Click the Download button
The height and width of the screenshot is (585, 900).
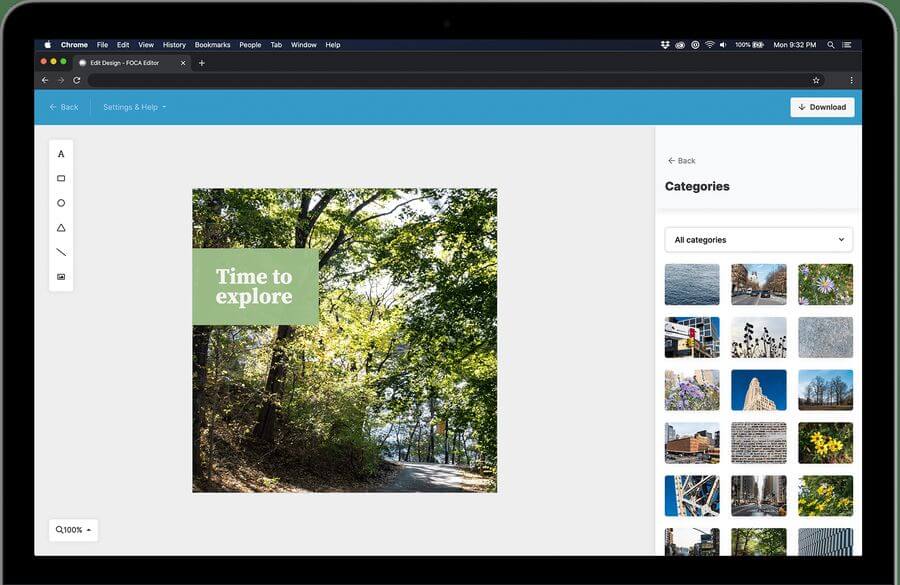pos(822,107)
